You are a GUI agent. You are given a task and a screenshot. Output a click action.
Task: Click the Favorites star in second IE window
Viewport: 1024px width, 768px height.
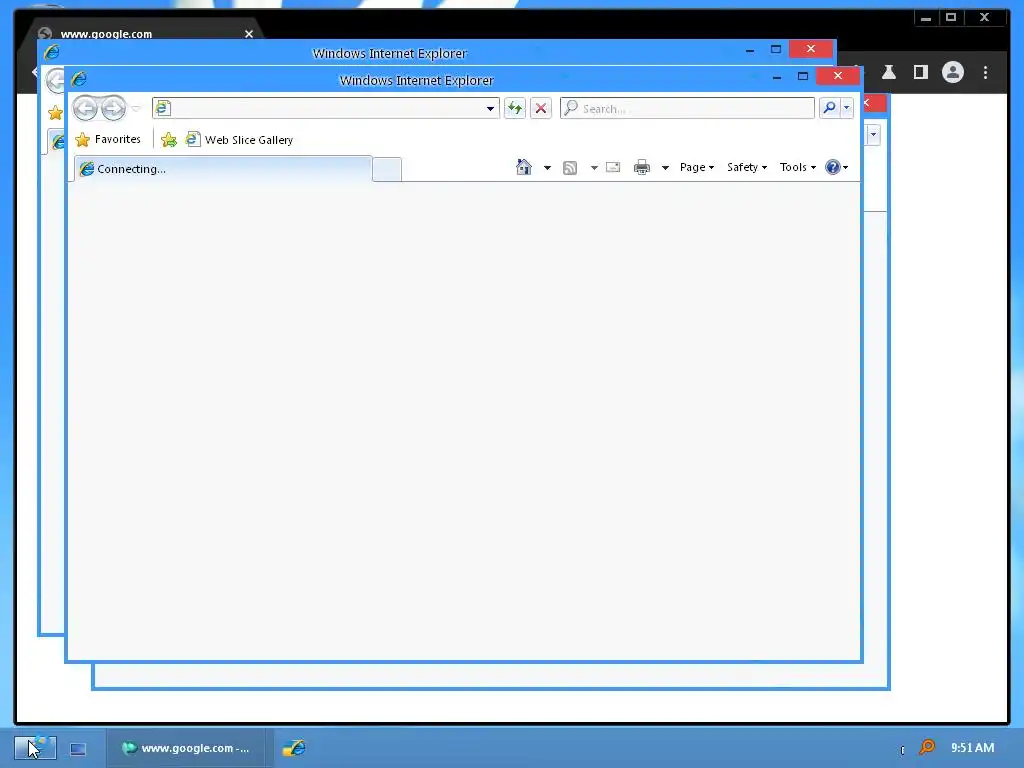click(55, 113)
